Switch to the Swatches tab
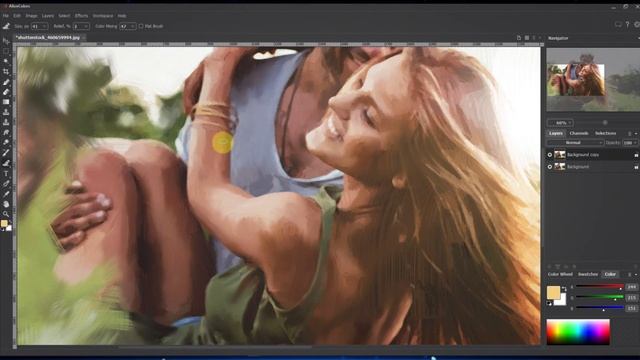The height and width of the screenshot is (360, 640). (x=588, y=274)
